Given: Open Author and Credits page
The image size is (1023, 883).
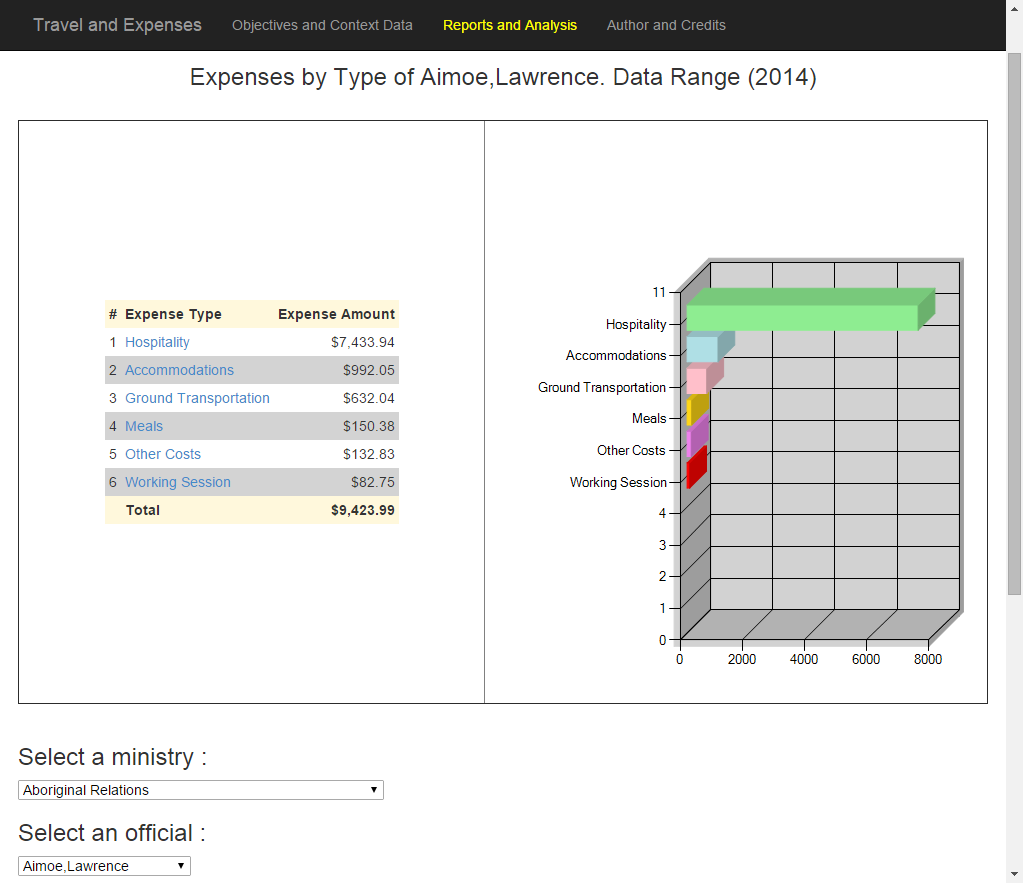Looking at the screenshot, I should (x=666, y=25).
